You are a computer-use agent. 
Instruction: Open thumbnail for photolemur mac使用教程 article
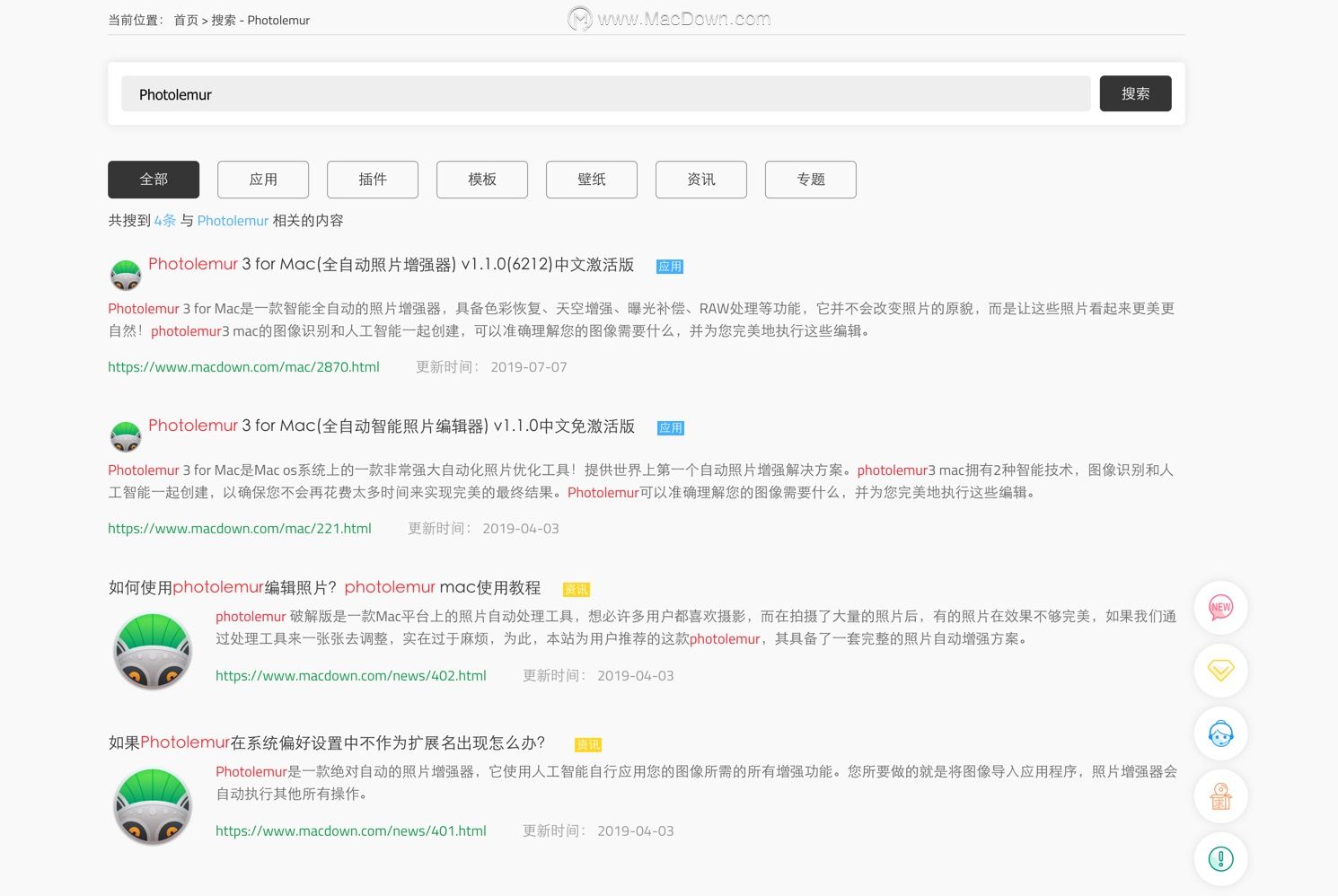[153, 651]
